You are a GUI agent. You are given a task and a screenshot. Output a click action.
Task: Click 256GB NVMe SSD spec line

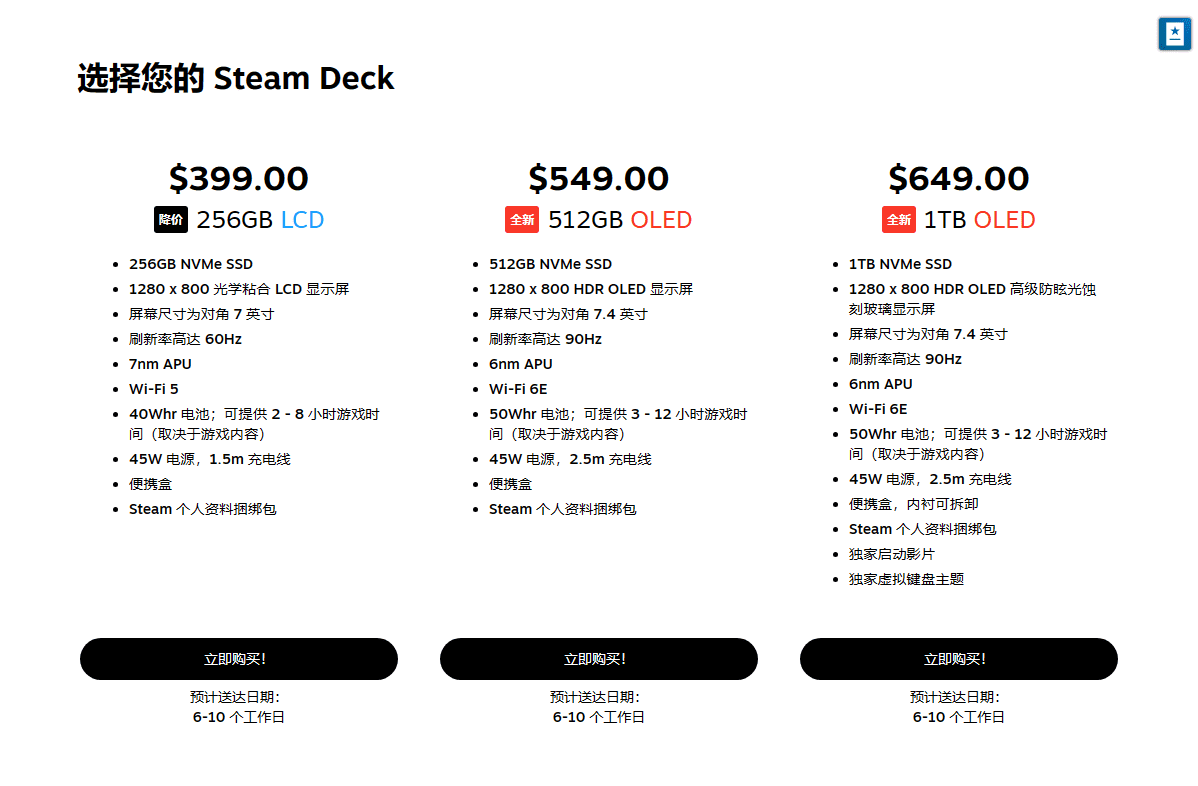(190, 264)
